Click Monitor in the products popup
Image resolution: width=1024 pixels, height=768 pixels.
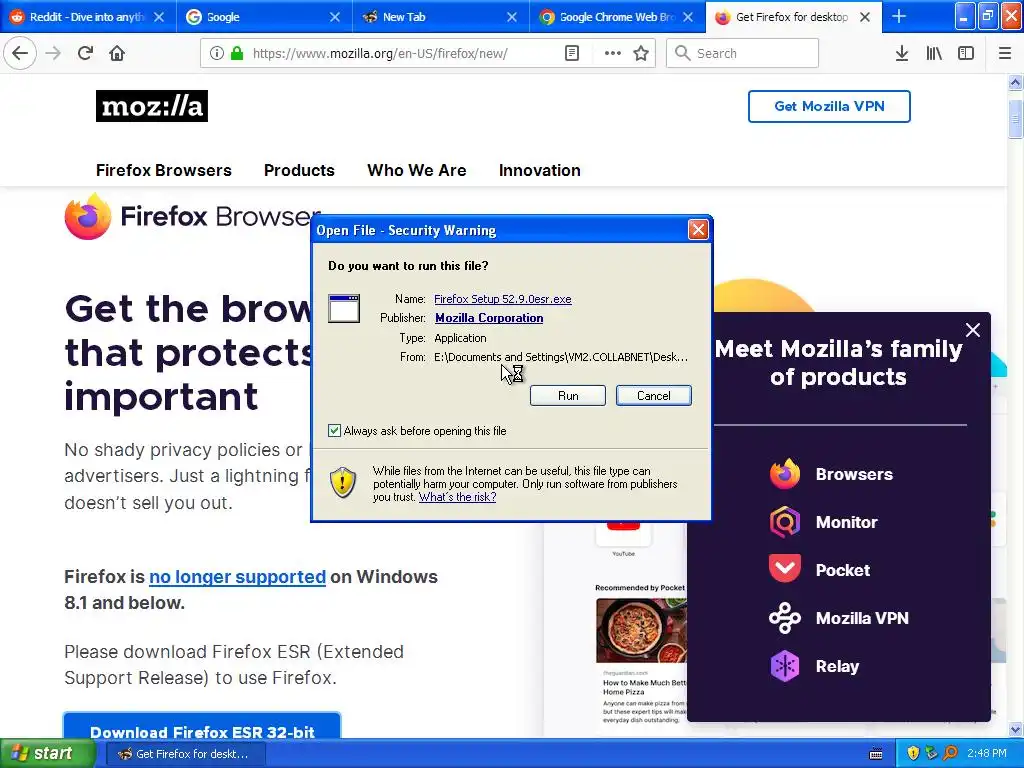point(846,522)
